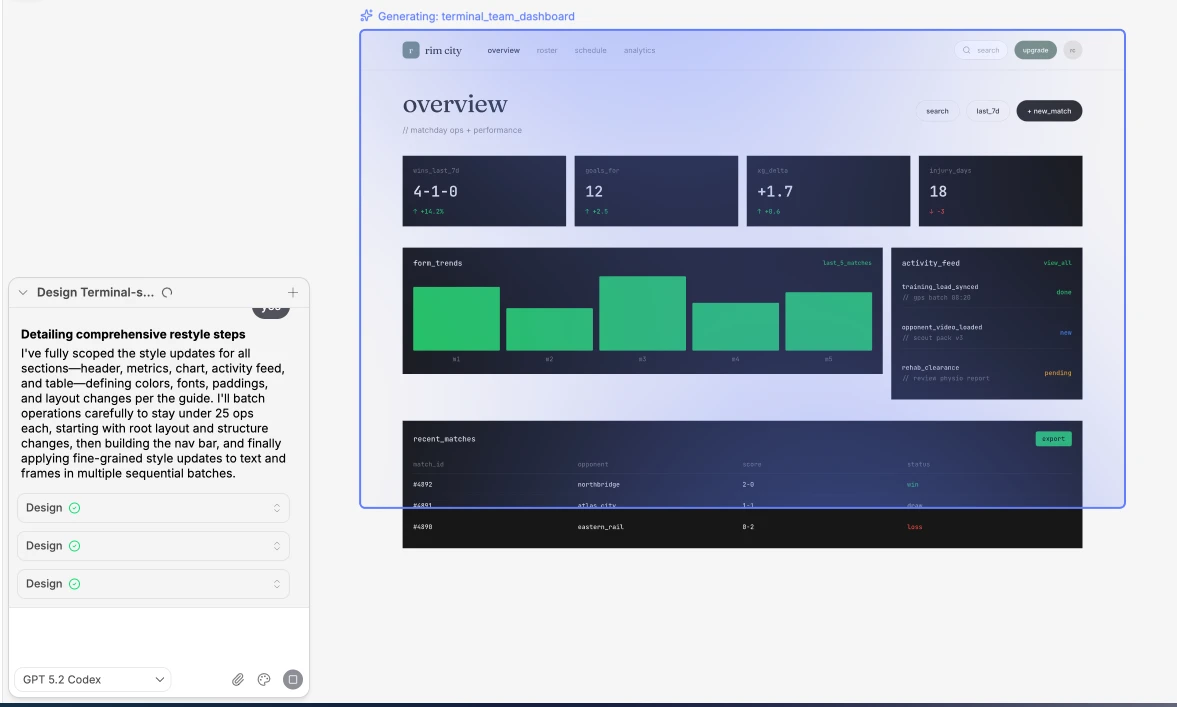Expand the second Design step row

[153, 546]
